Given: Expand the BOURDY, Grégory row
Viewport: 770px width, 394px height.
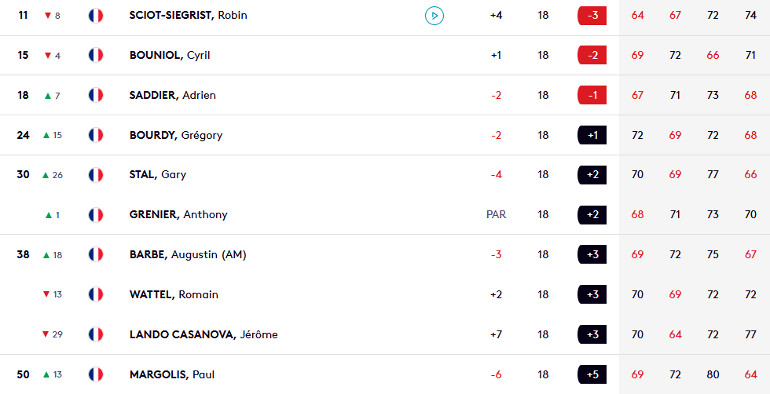Looking at the screenshot, I should point(385,135).
